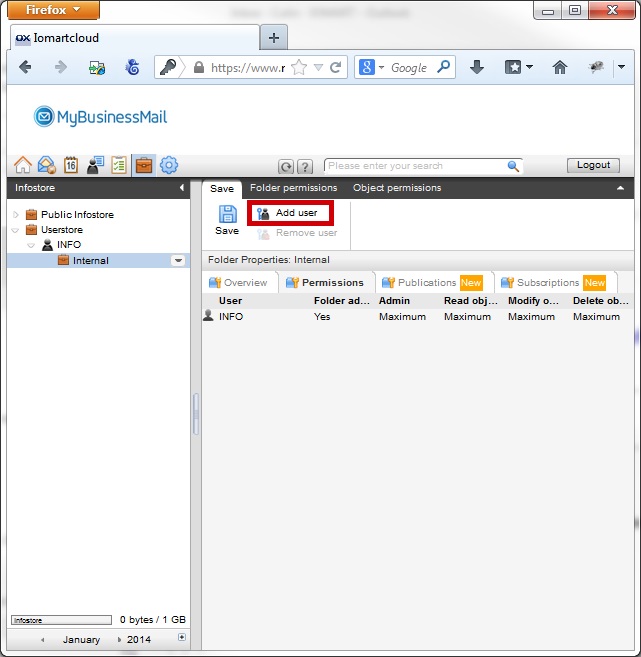Open the Home start page icon
The height and width of the screenshot is (657, 641).
[23, 165]
